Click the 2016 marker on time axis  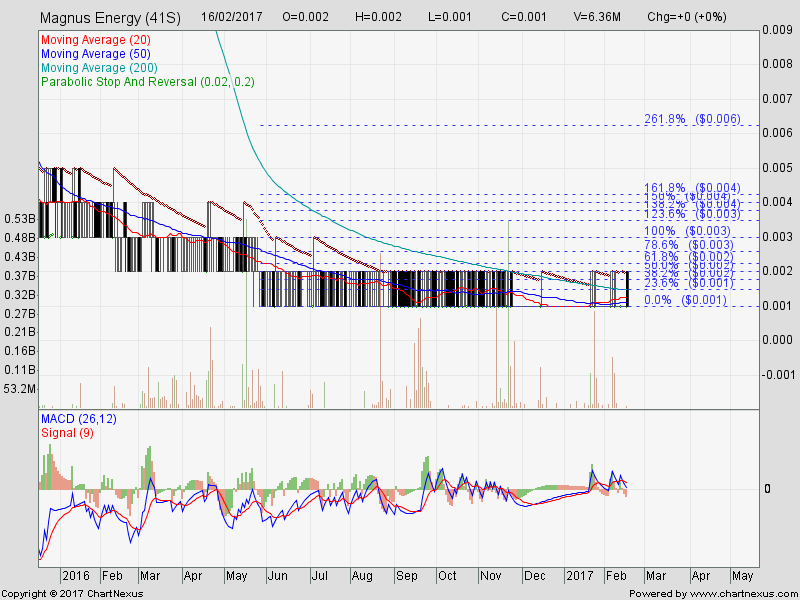pos(76,576)
